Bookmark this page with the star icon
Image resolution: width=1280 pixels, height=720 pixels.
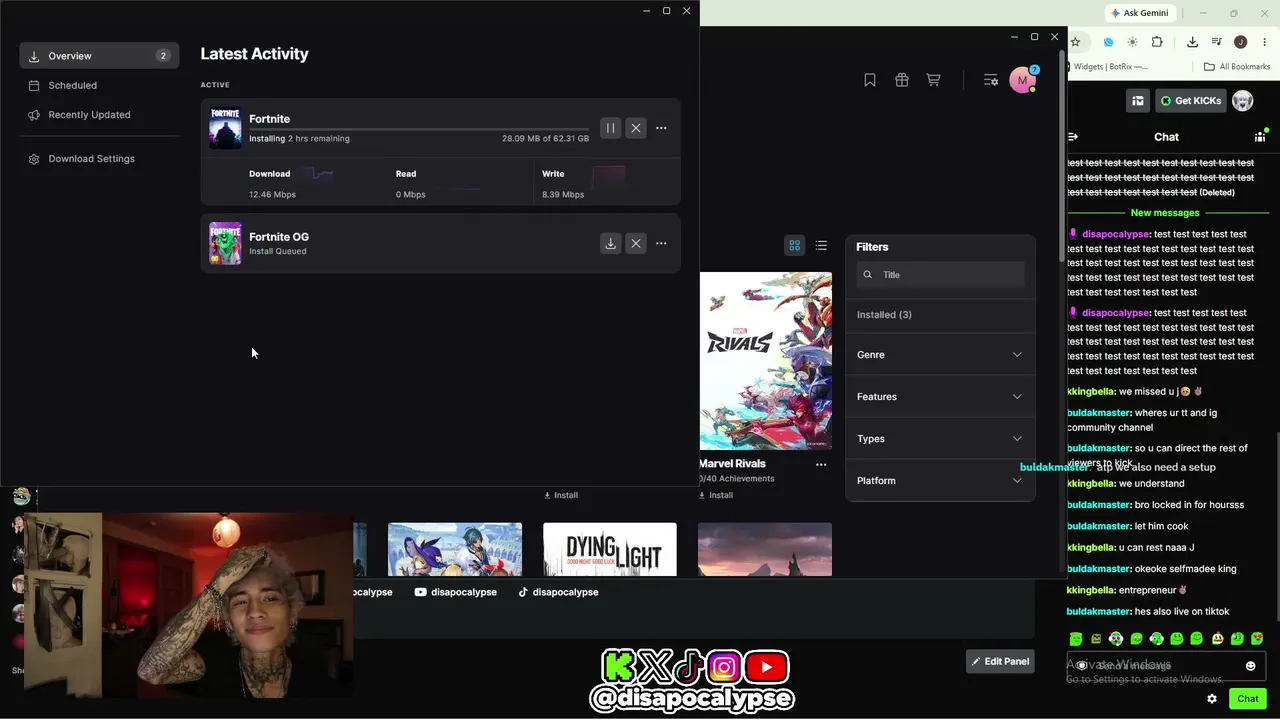(1075, 42)
